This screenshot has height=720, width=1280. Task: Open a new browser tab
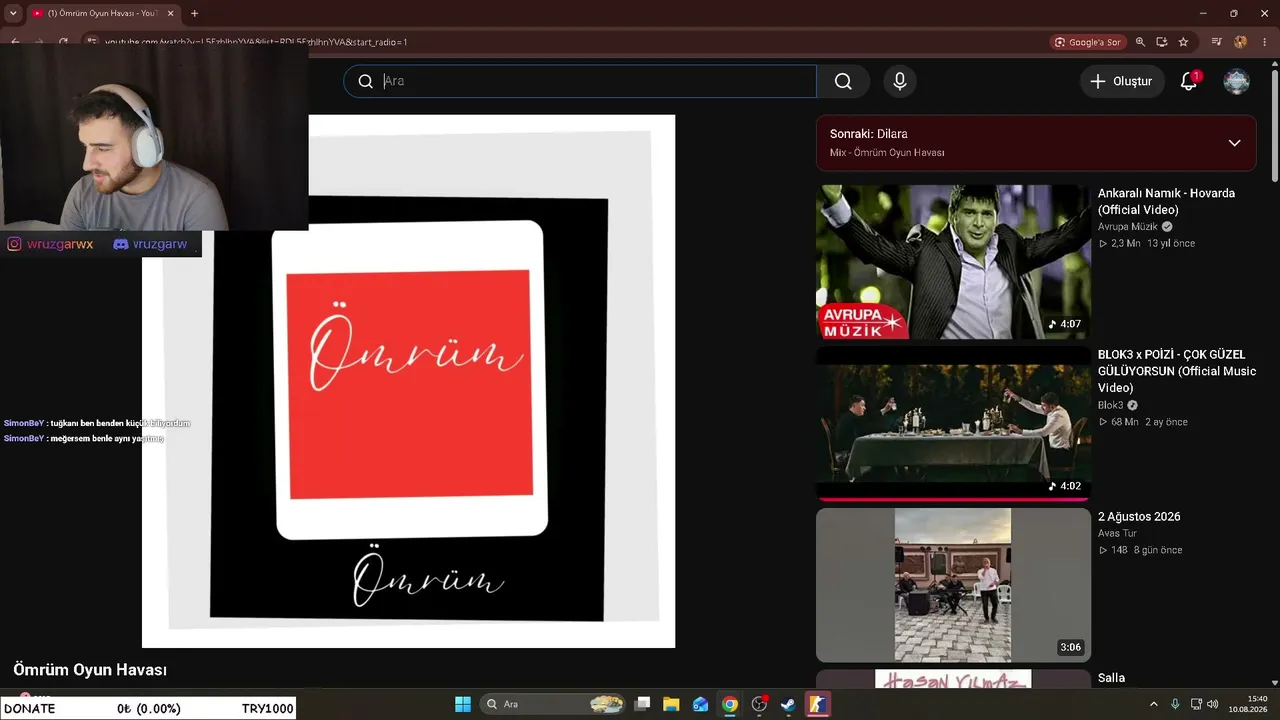(194, 13)
